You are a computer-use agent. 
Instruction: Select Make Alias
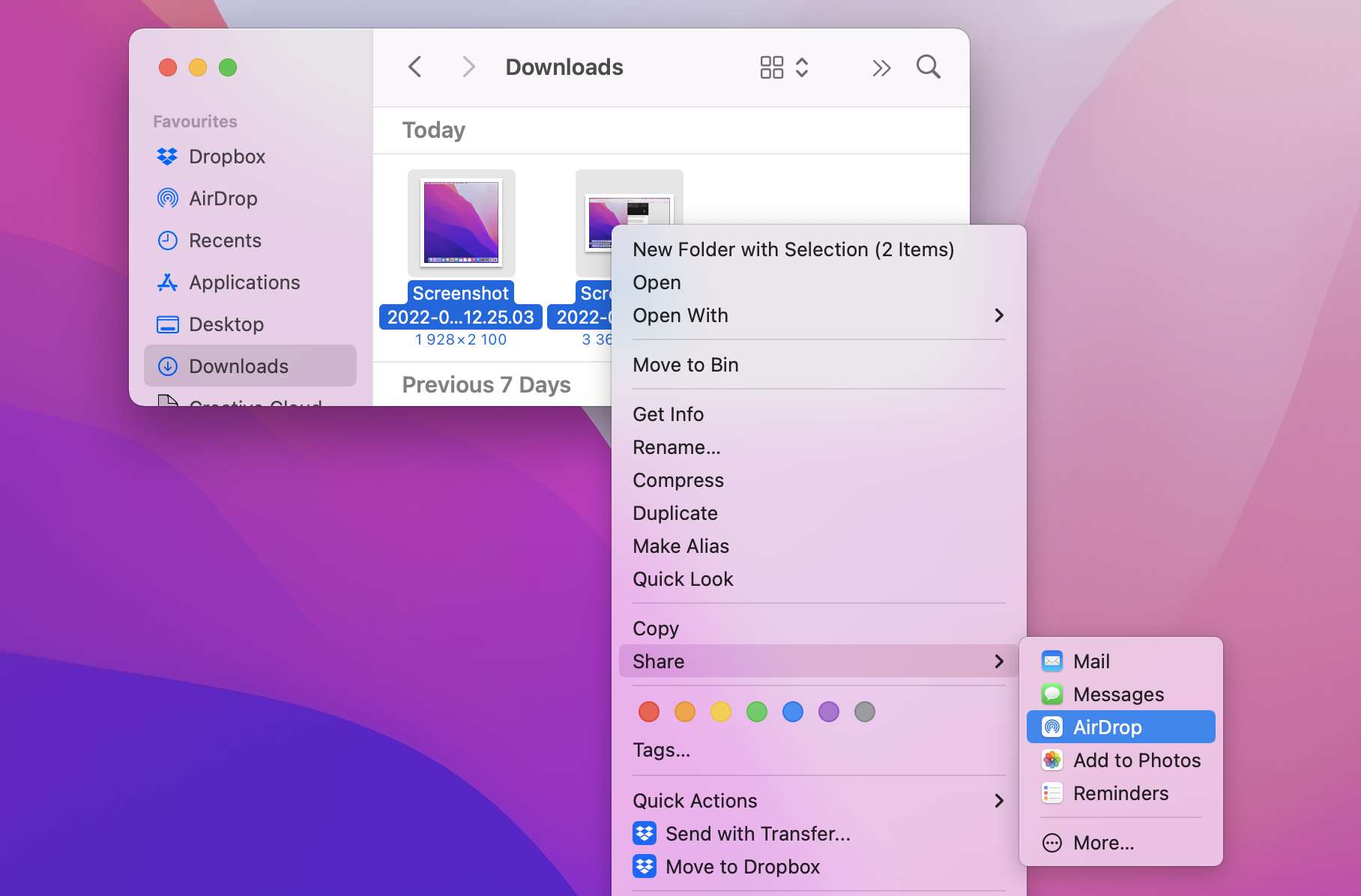click(x=818, y=546)
